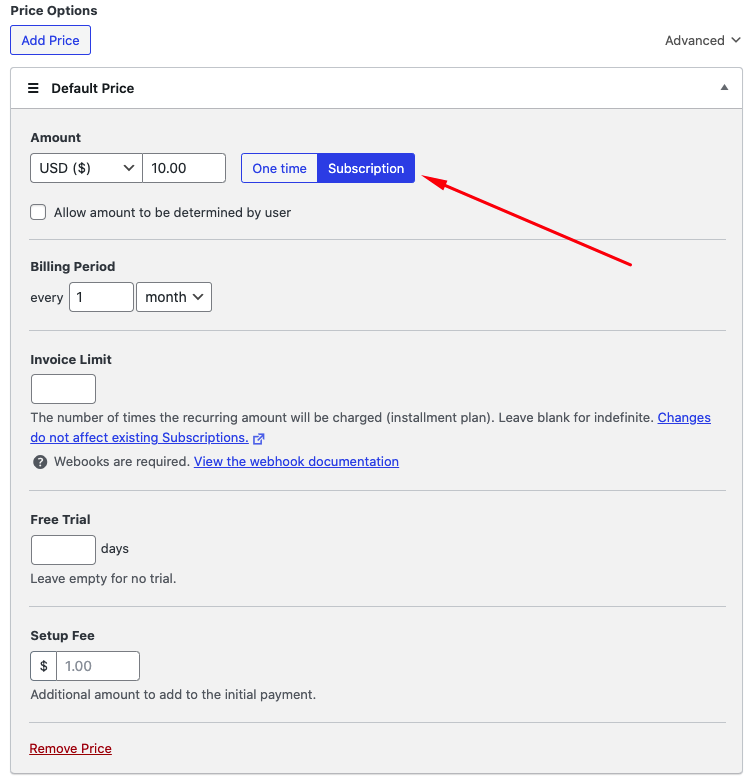This screenshot has height=776, width=756.
Task: Click the question mark help icon
Action: 40,462
